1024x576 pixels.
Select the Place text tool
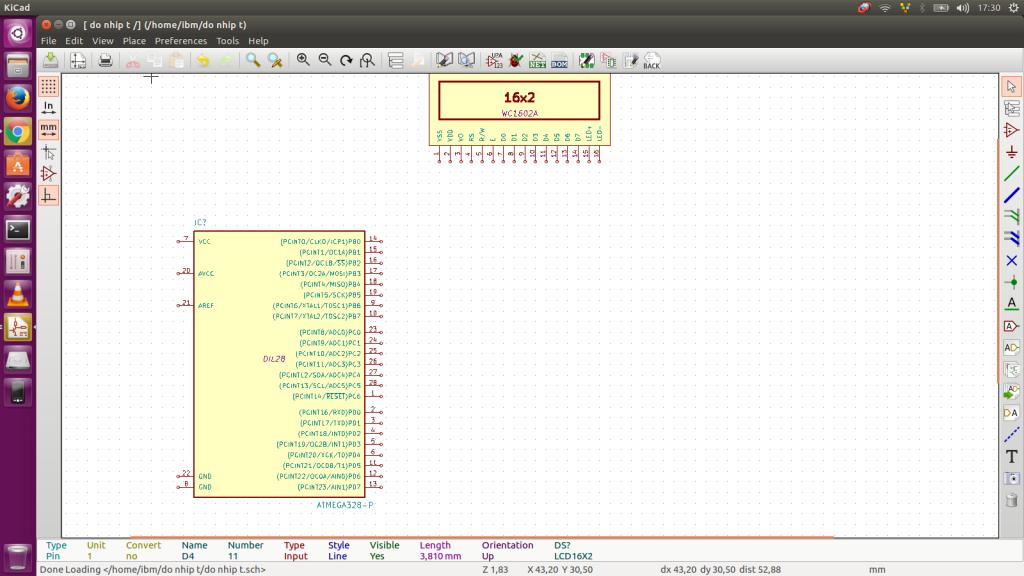[x=1011, y=456]
